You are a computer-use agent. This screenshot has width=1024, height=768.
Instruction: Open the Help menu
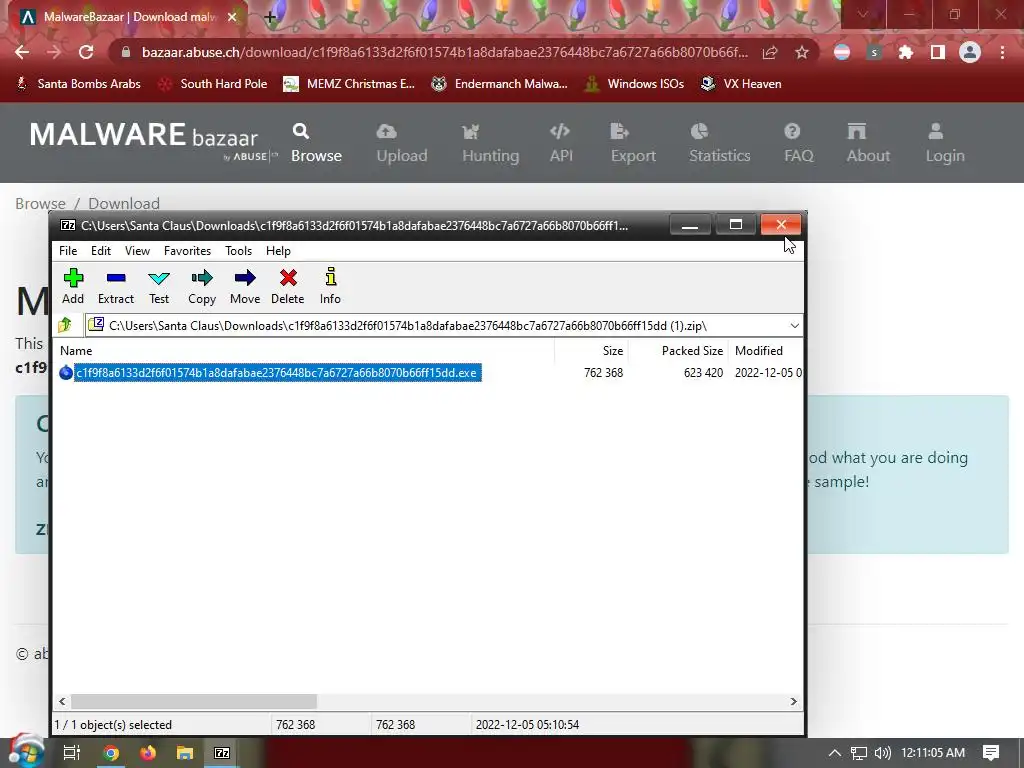(278, 251)
